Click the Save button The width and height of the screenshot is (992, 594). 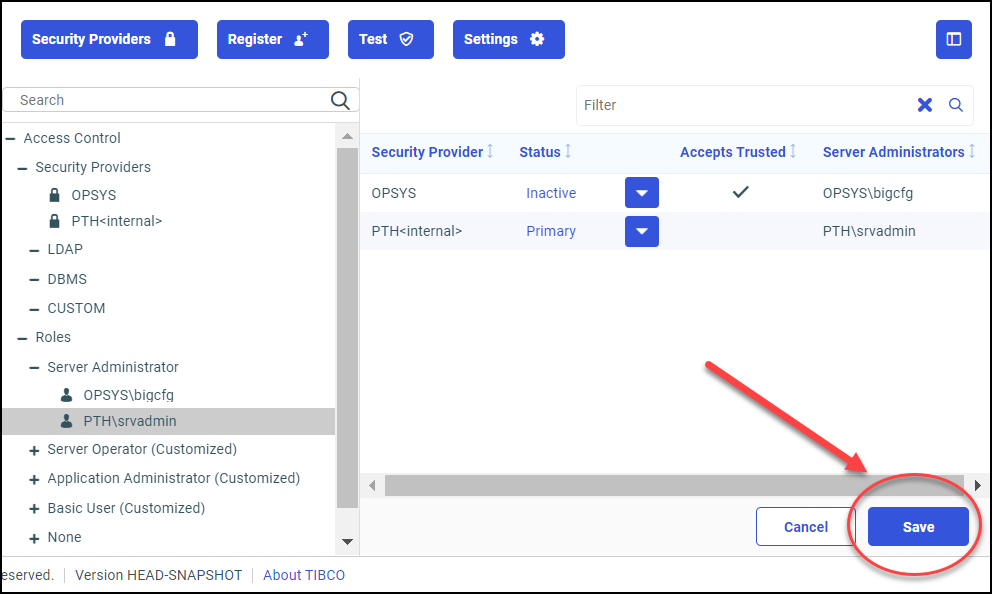[917, 526]
